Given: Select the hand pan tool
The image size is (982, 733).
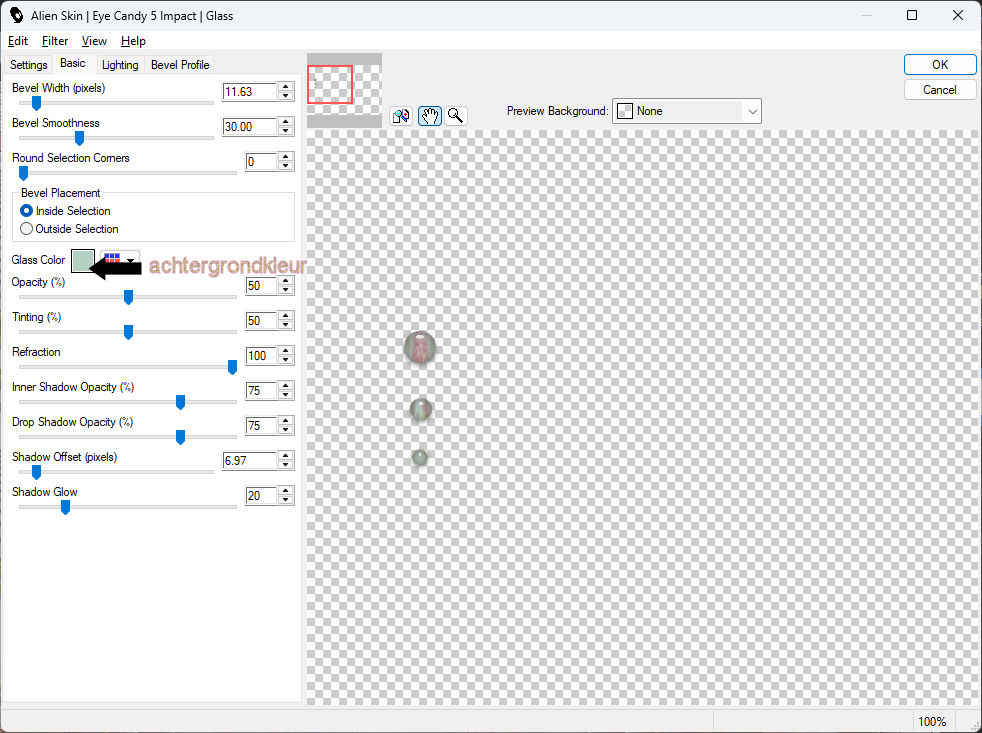Looking at the screenshot, I should [430, 116].
